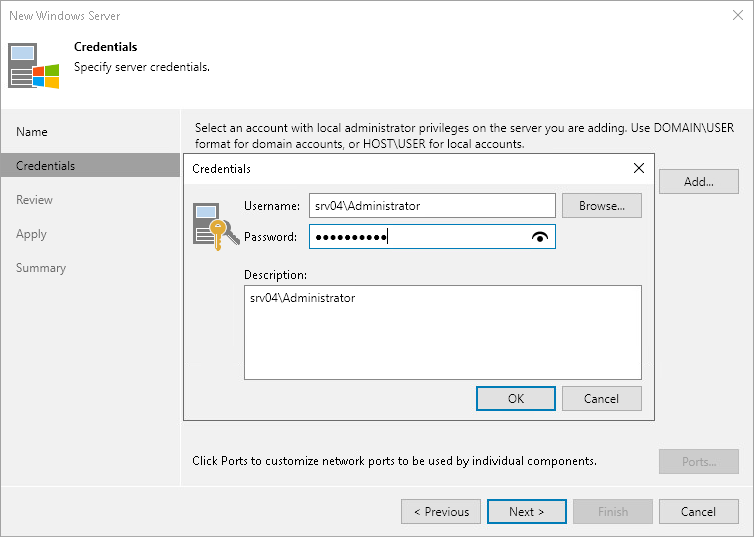Focus the Password field
The width and height of the screenshot is (754, 537).
432,237
